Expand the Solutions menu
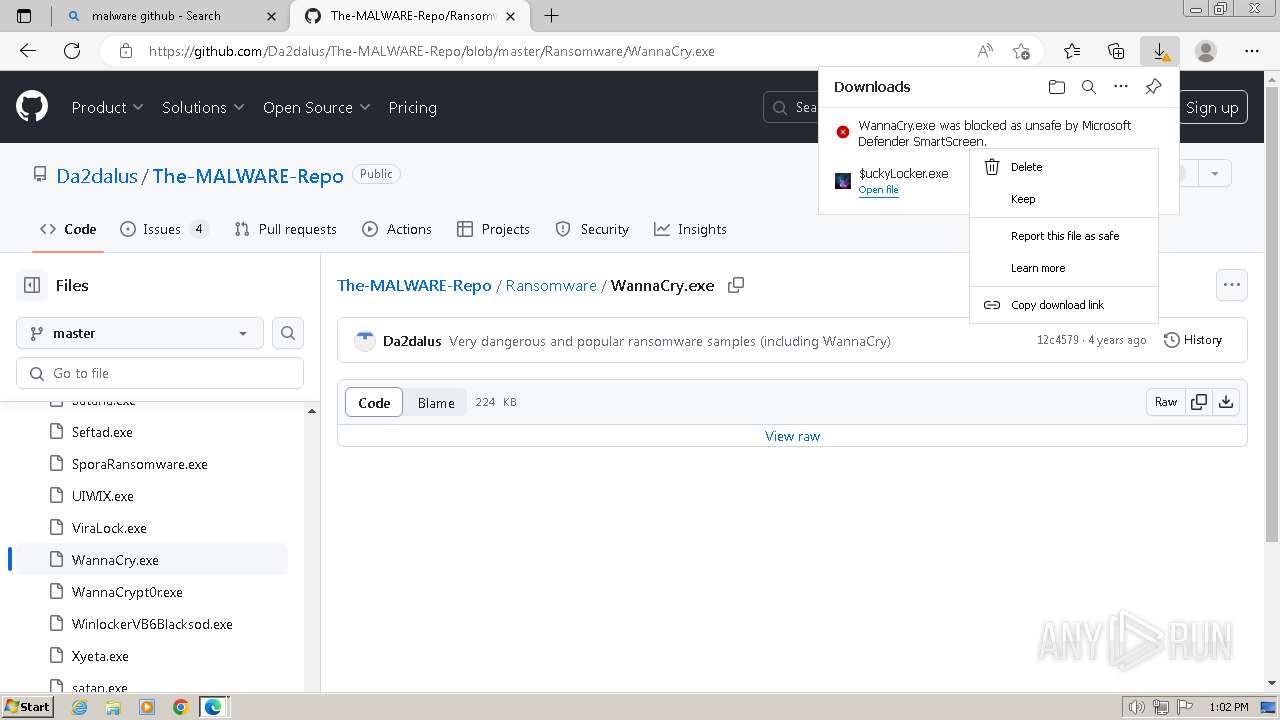 tap(203, 107)
